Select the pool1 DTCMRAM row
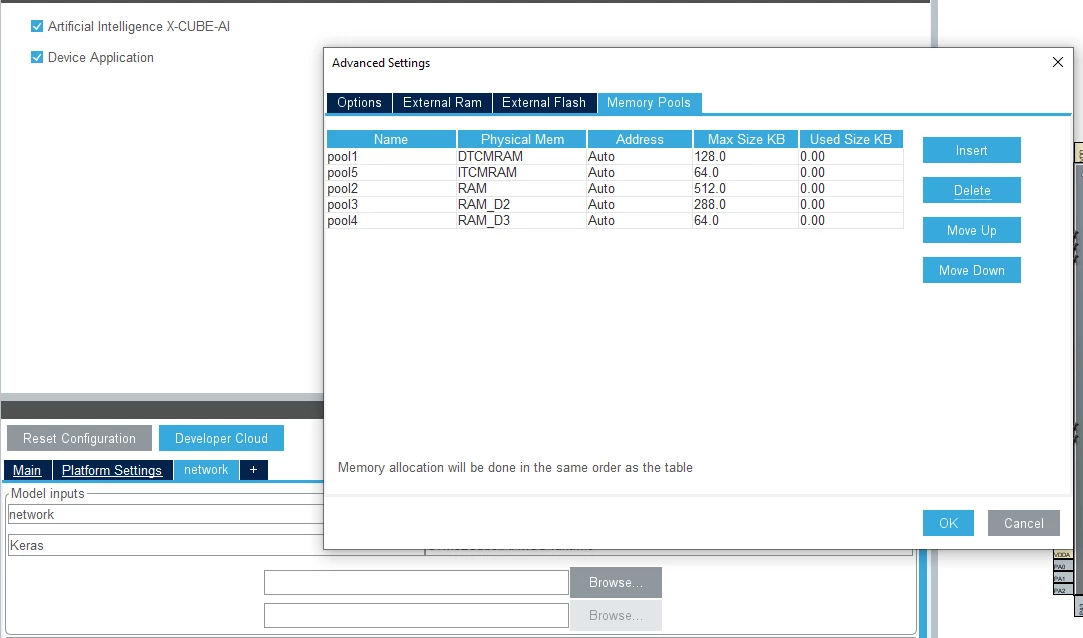1083x638 pixels. pos(615,157)
